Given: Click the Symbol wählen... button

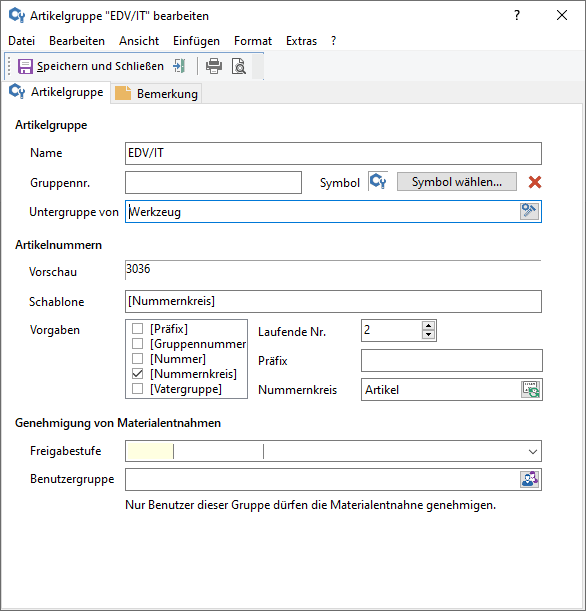Looking at the screenshot, I should (457, 182).
